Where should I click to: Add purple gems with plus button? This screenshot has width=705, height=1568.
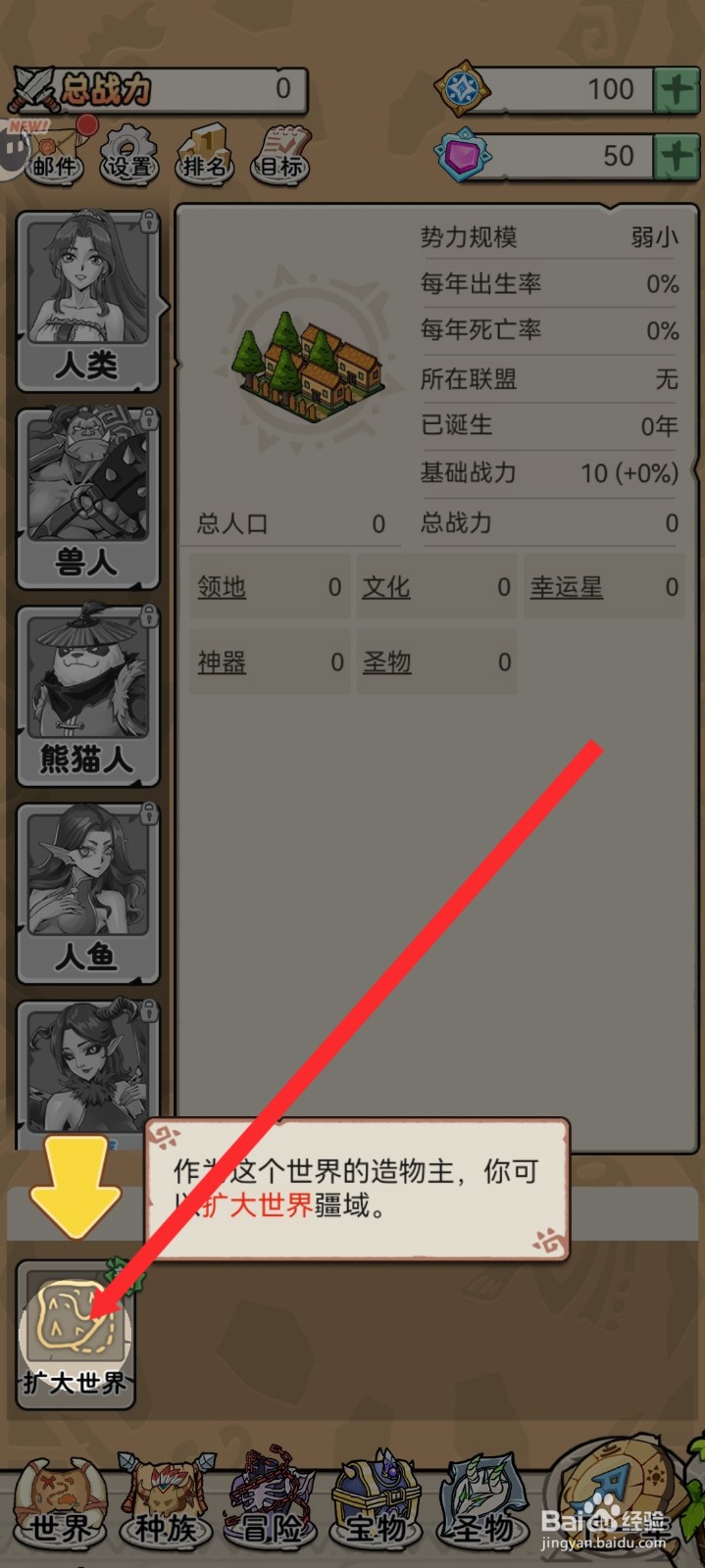point(677,157)
